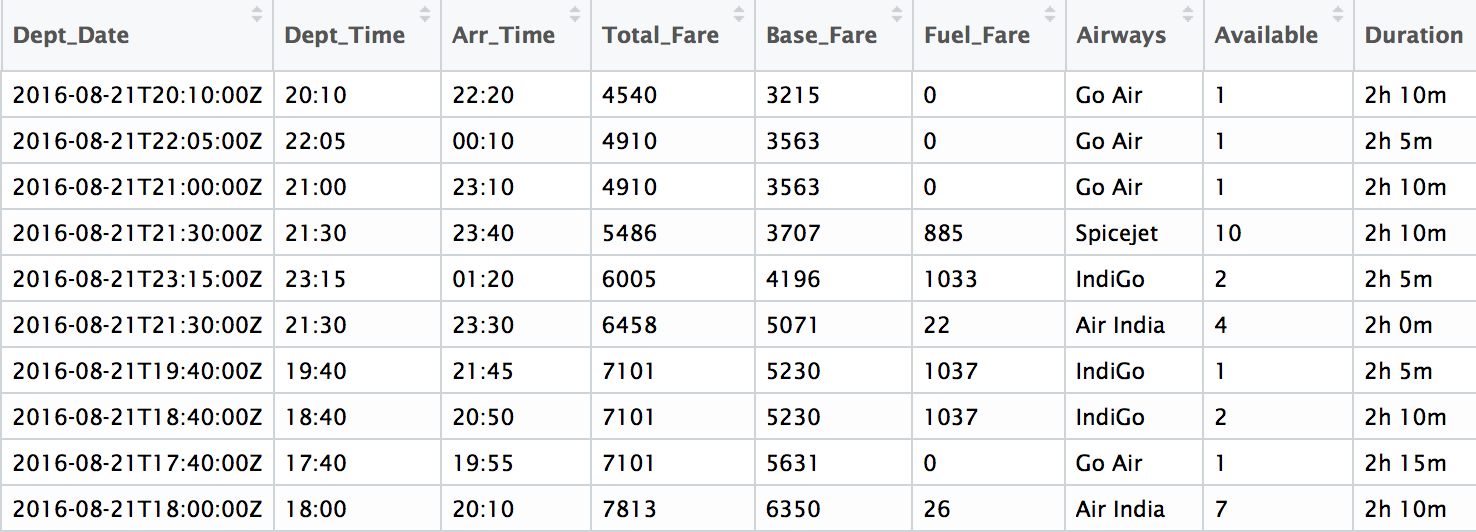Select the Air India row with fare 7813
This screenshot has height=532, width=1476.
click(x=738, y=509)
